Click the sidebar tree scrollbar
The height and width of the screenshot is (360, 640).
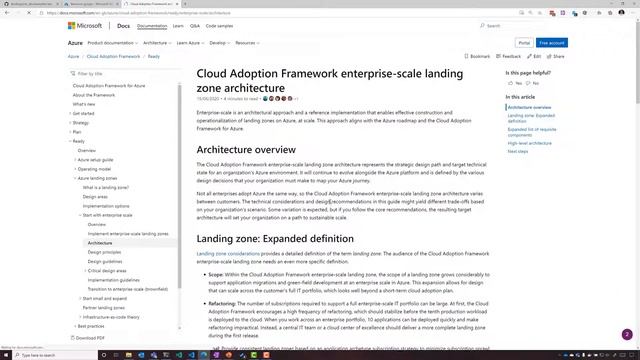tap(179, 186)
